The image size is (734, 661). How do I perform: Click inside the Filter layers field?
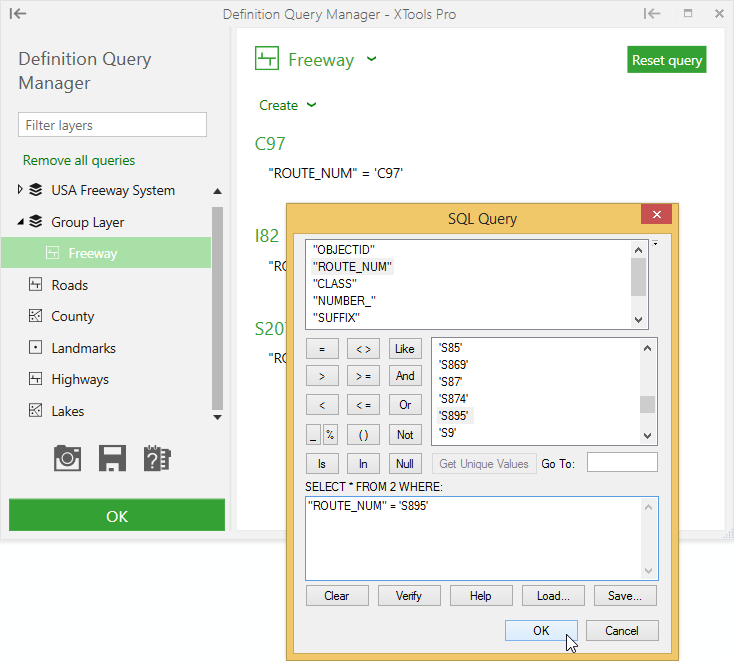point(112,125)
